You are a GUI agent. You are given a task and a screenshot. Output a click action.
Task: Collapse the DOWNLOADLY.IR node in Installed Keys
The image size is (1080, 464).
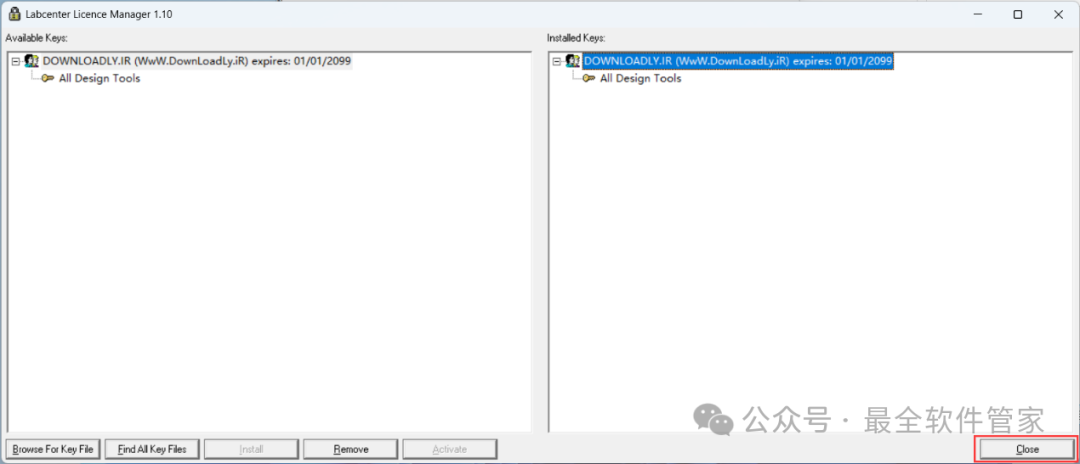click(557, 61)
